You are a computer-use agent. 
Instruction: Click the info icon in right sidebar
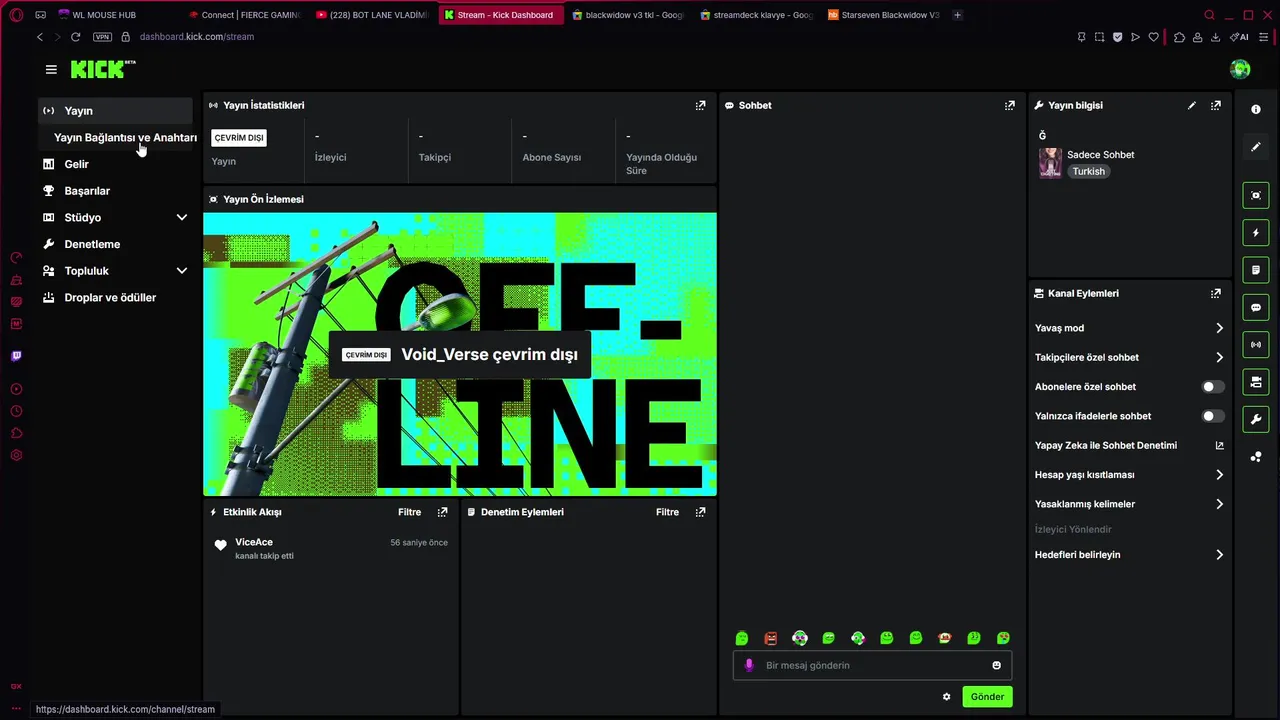1256,109
